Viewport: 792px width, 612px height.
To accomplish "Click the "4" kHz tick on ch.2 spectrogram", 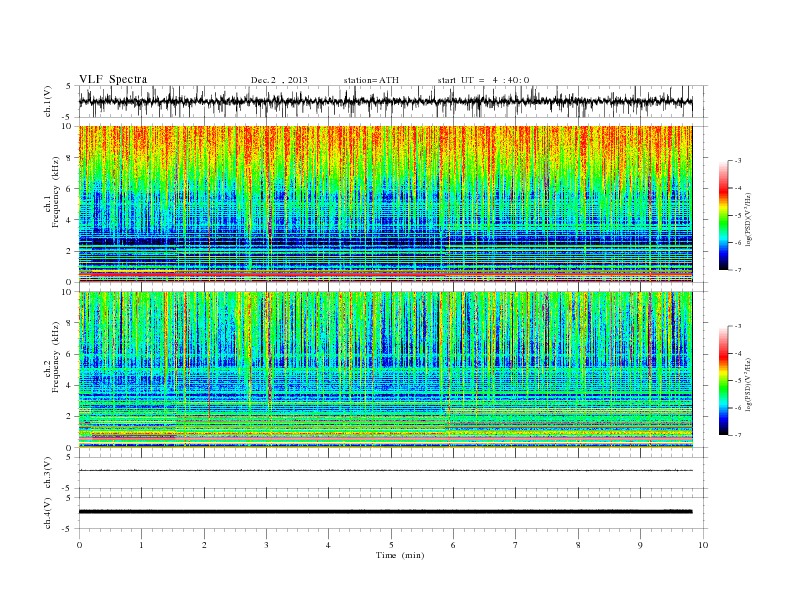I will (x=69, y=385).
